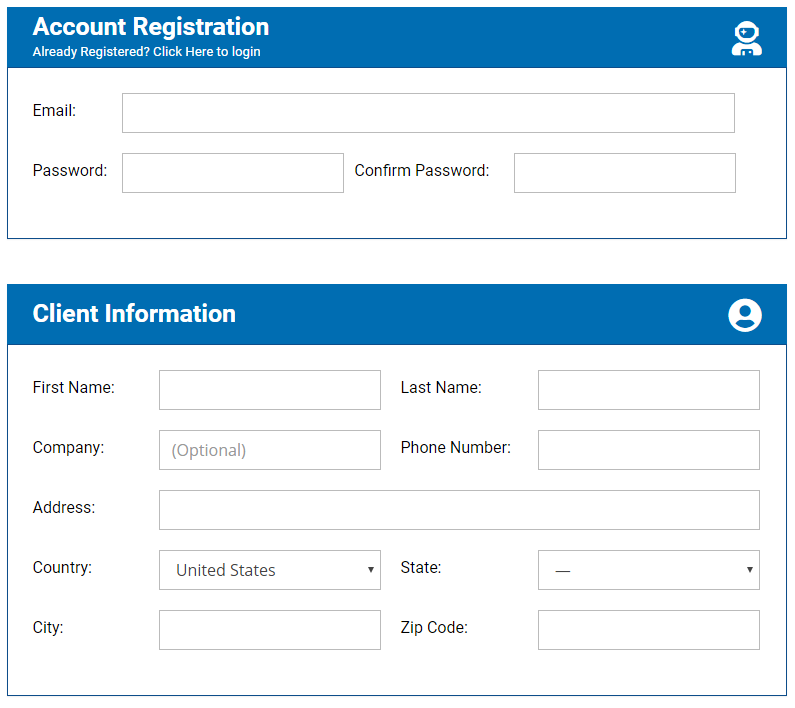Screen dimensions: 795x708
Task: Focus the Last Name input box
Action: tap(648, 390)
